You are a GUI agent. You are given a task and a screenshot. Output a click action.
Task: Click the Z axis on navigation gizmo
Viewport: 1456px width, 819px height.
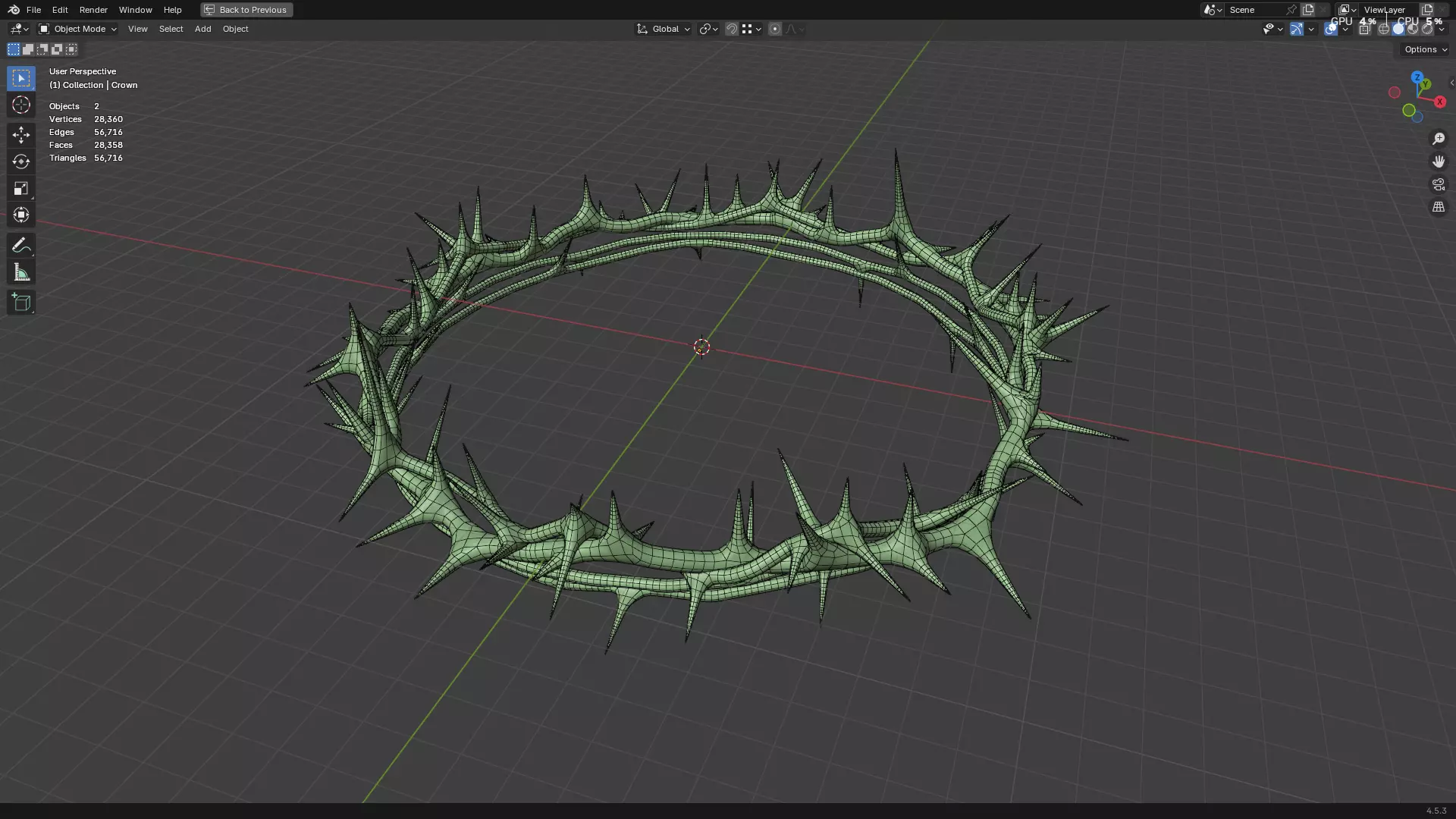(1417, 77)
